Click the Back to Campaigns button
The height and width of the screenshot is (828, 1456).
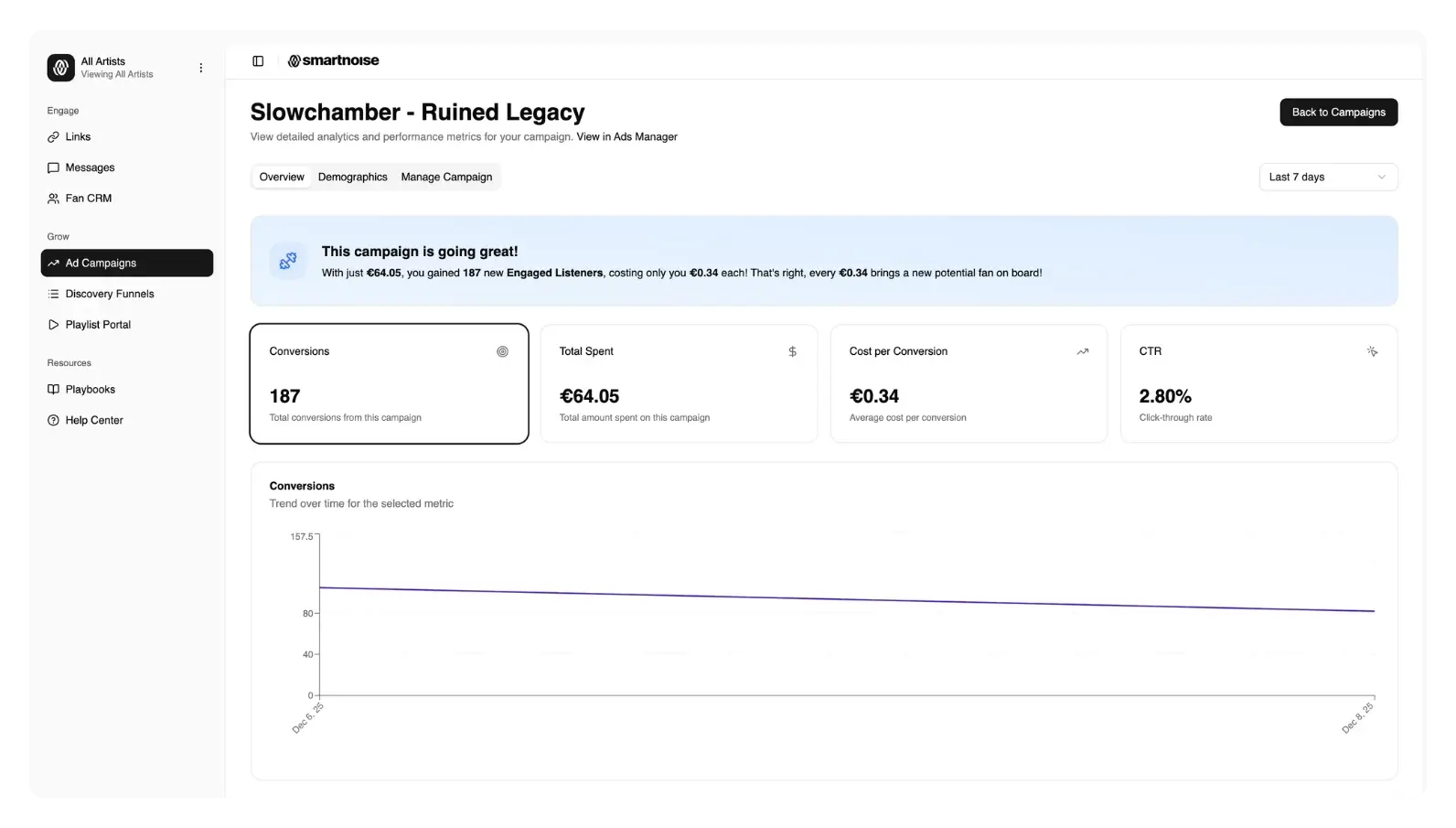1337,113
